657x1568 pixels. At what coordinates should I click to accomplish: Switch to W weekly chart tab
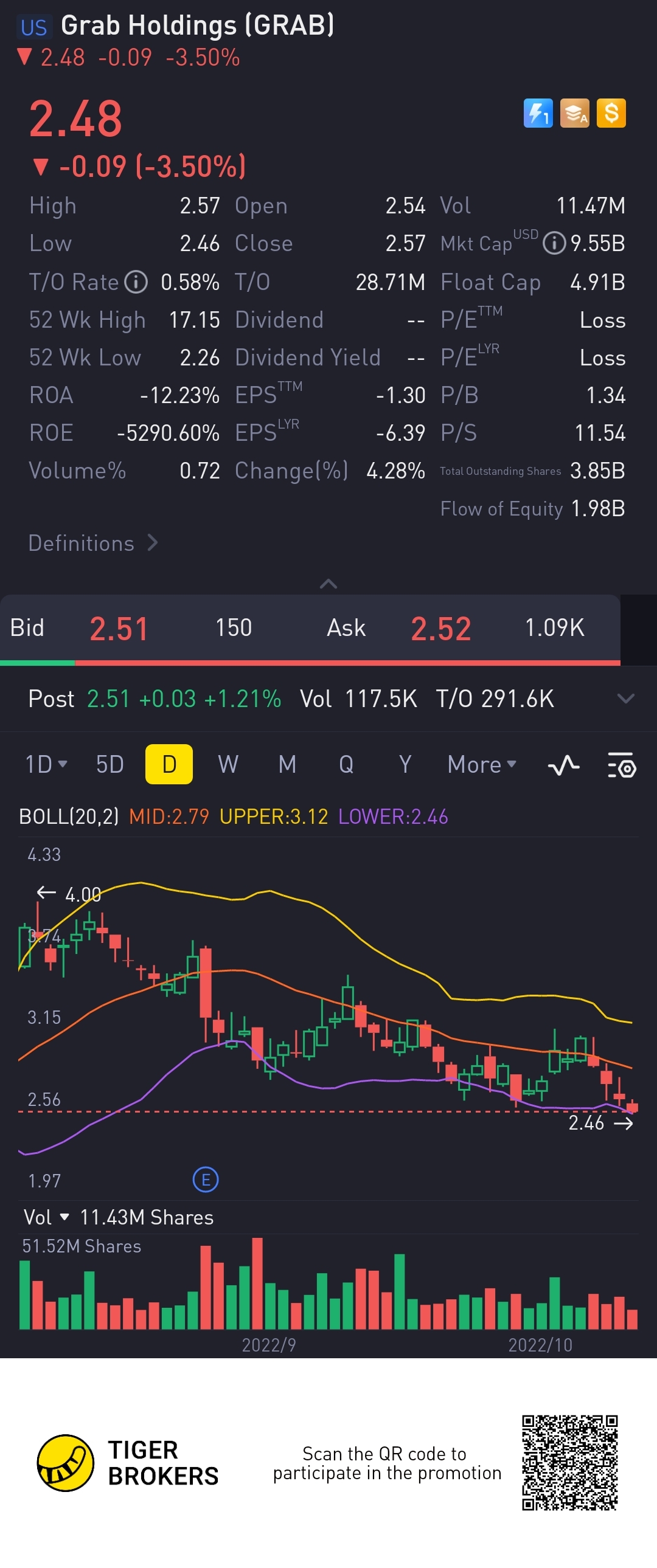pyautogui.click(x=228, y=764)
